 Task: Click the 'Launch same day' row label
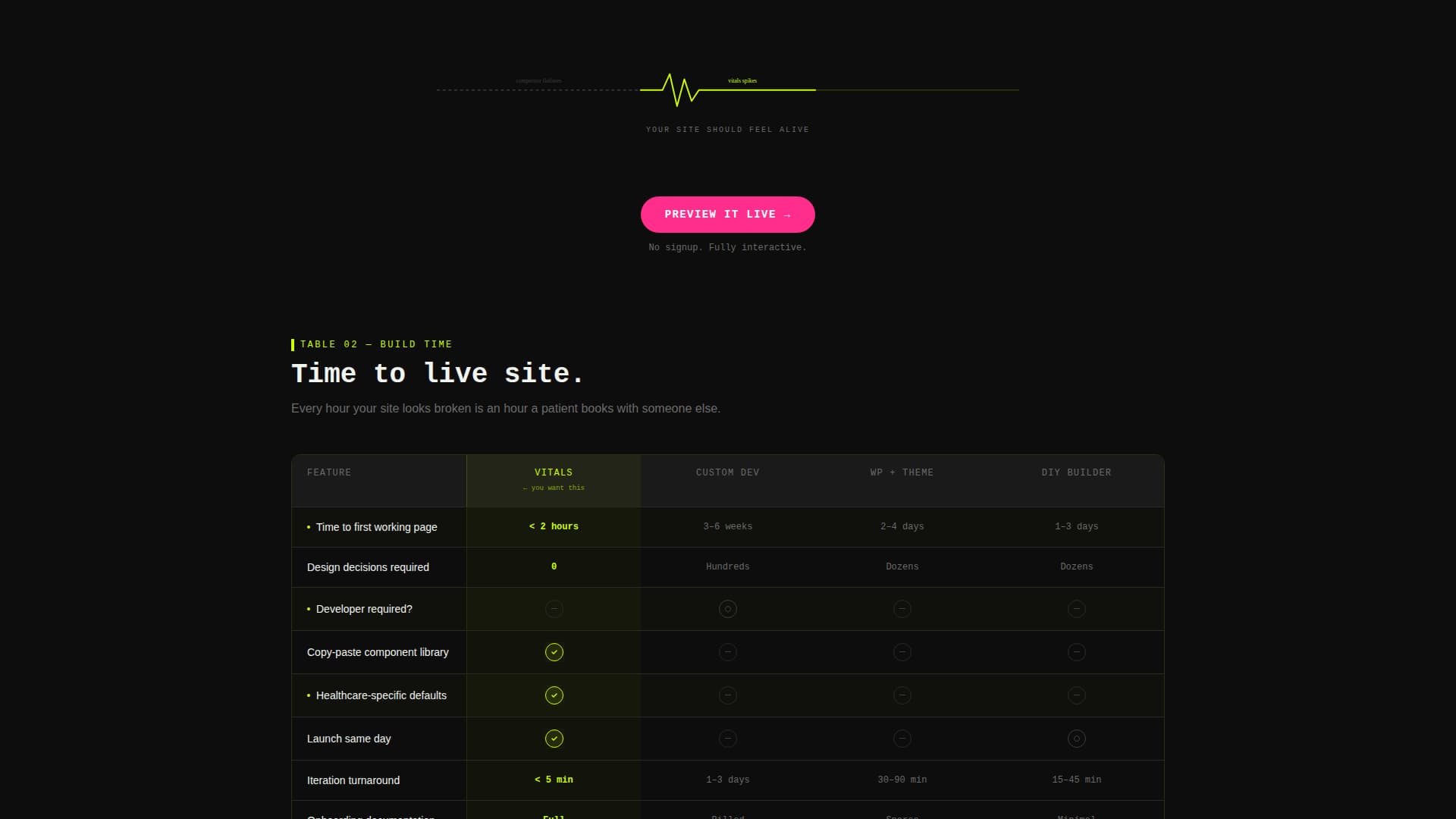(x=349, y=739)
